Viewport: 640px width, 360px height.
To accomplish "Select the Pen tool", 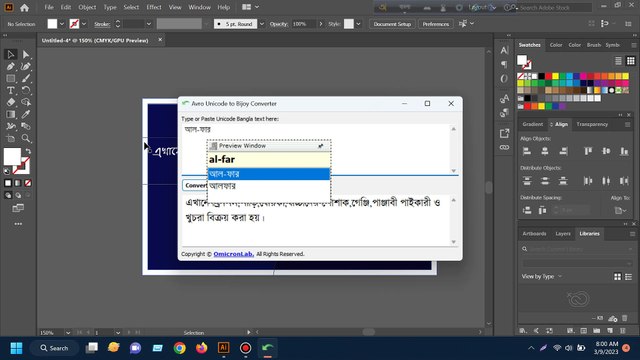I will point(11,67).
